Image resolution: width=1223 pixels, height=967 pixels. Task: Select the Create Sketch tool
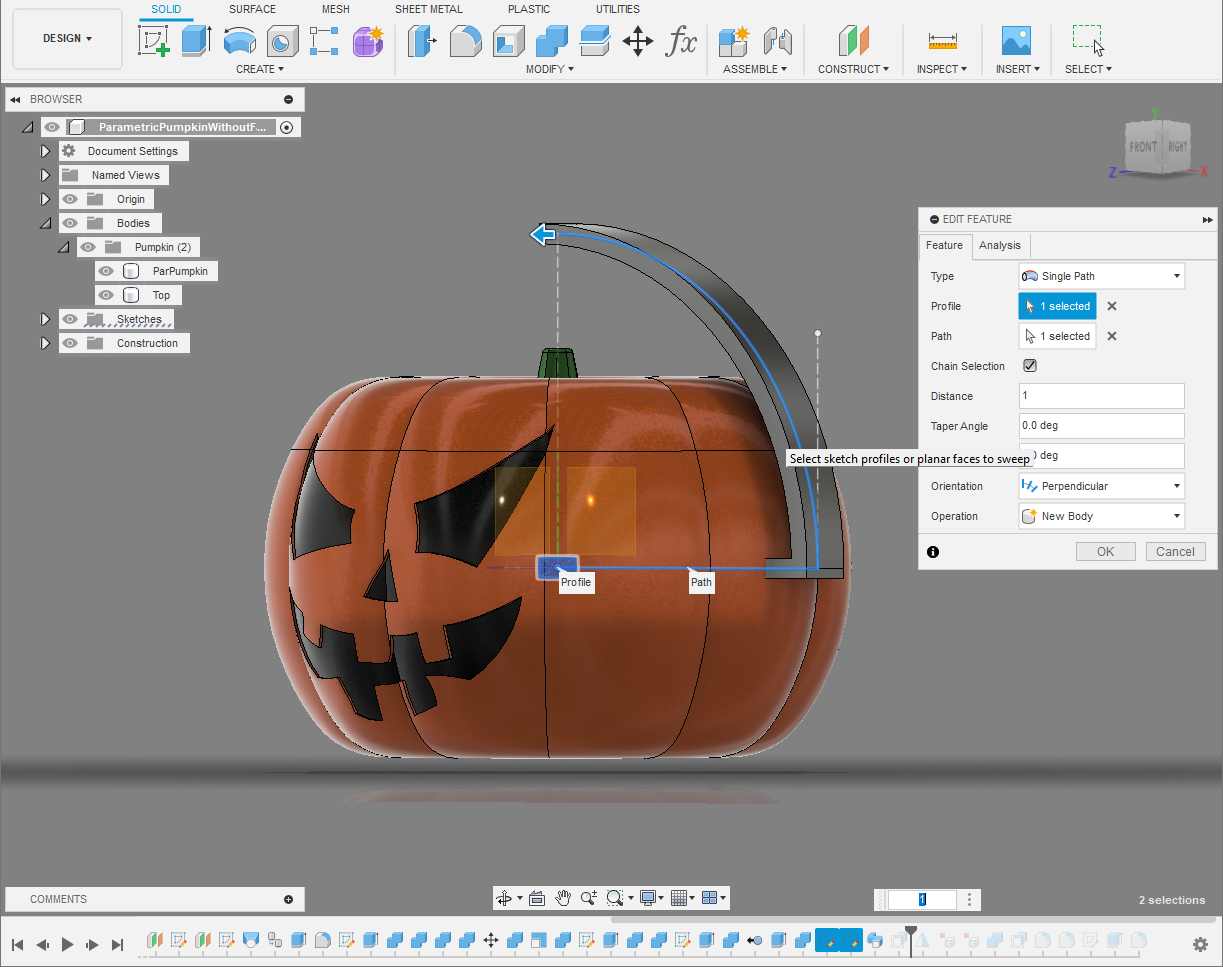[x=153, y=41]
